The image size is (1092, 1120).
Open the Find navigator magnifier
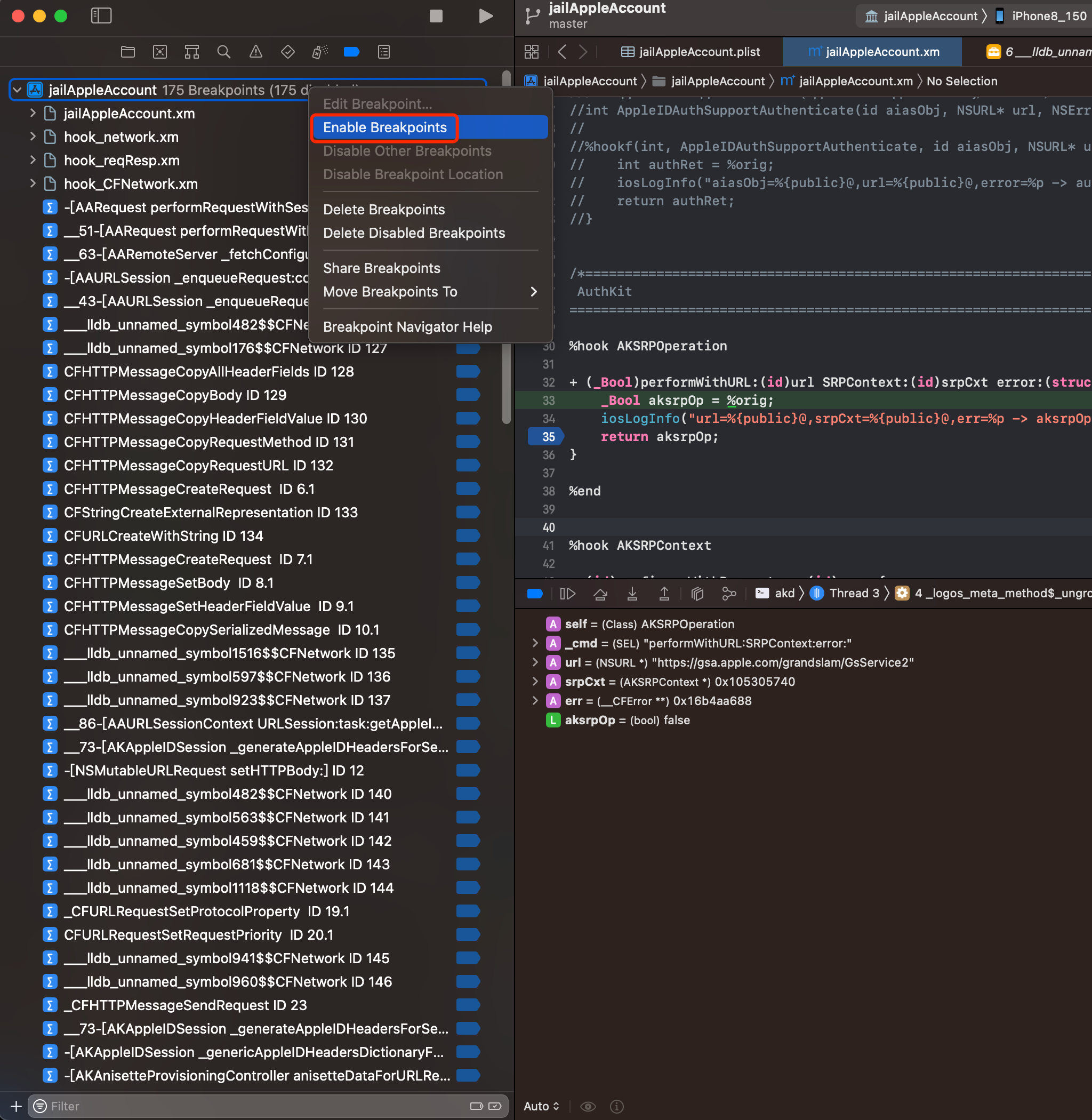click(223, 52)
